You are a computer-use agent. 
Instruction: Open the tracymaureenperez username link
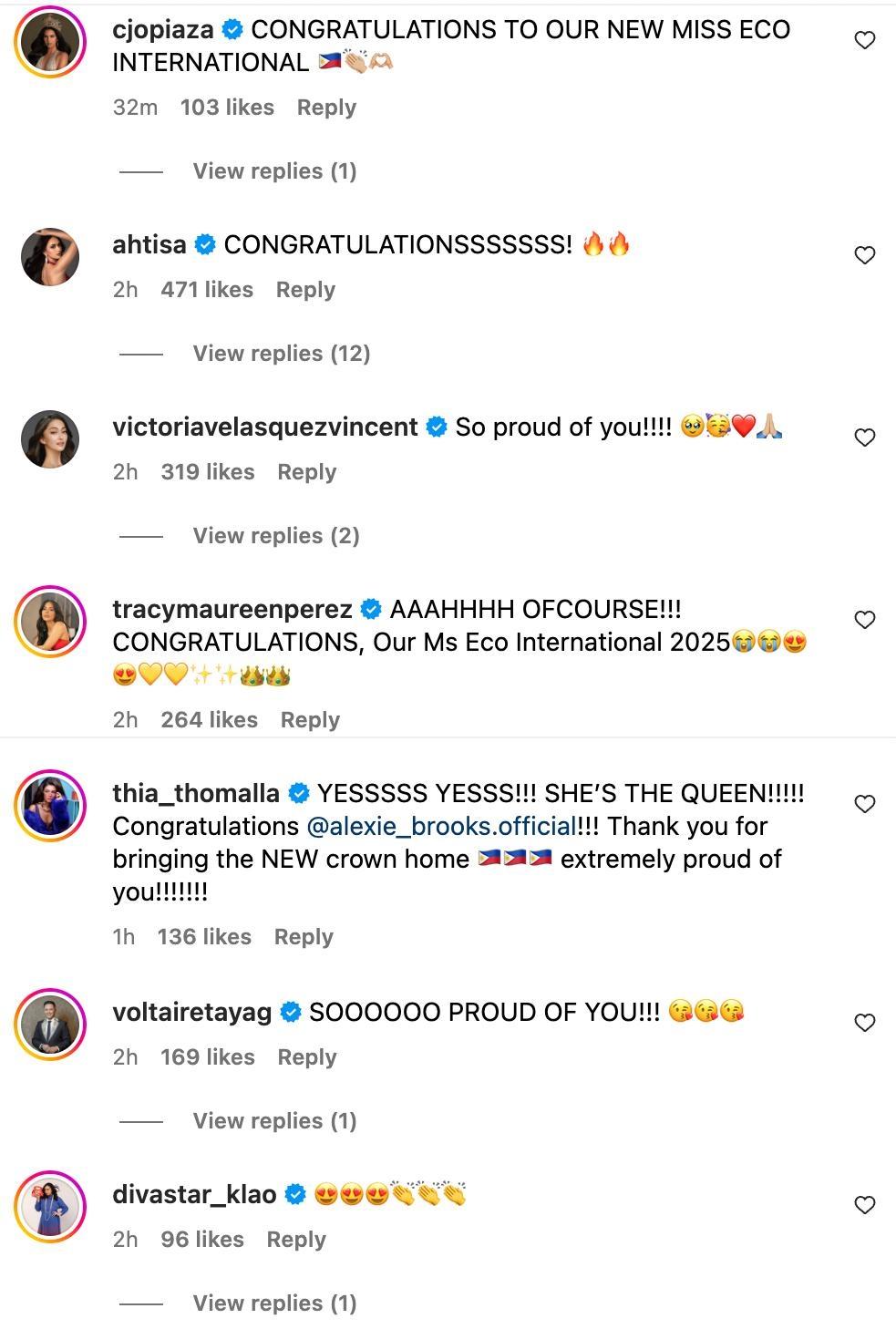click(x=232, y=609)
